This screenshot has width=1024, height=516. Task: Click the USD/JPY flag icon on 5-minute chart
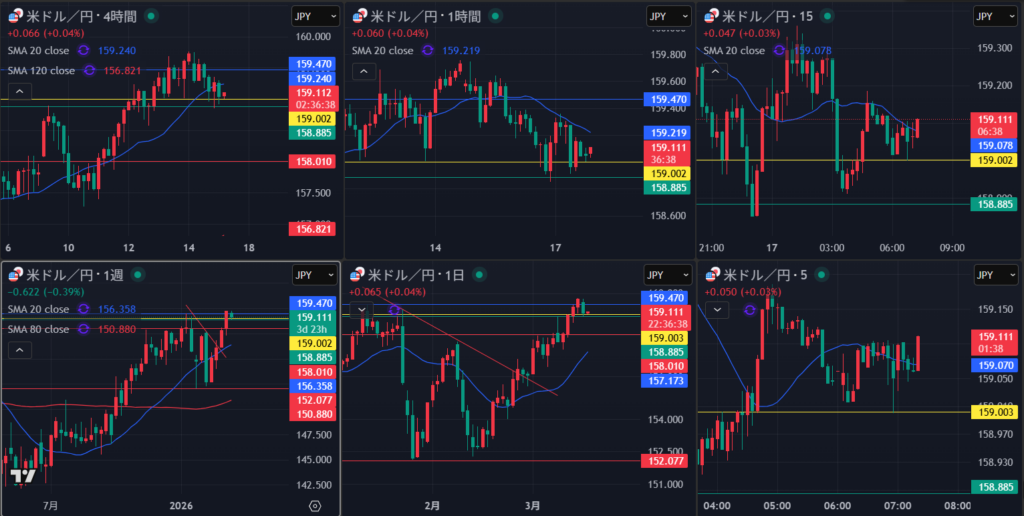tap(713, 275)
